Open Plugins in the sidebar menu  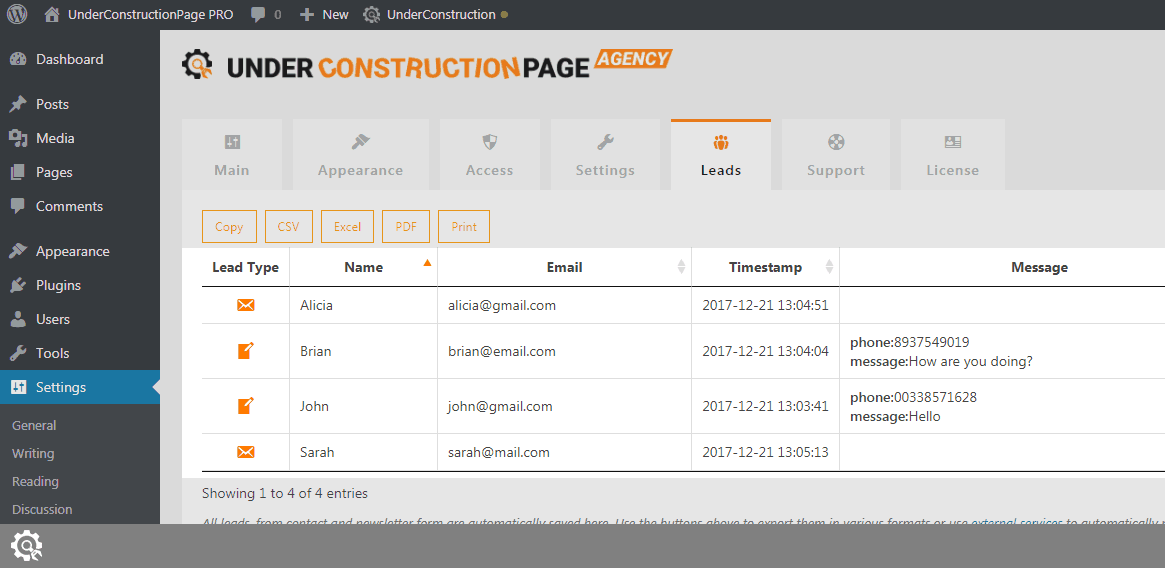click(58, 285)
